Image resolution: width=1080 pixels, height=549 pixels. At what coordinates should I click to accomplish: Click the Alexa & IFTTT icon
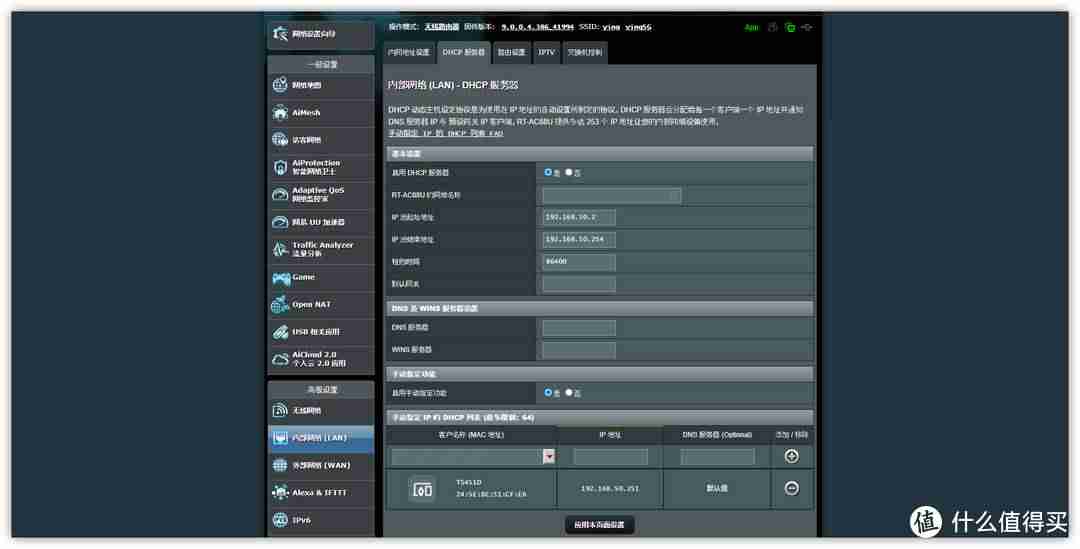point(280,493)
